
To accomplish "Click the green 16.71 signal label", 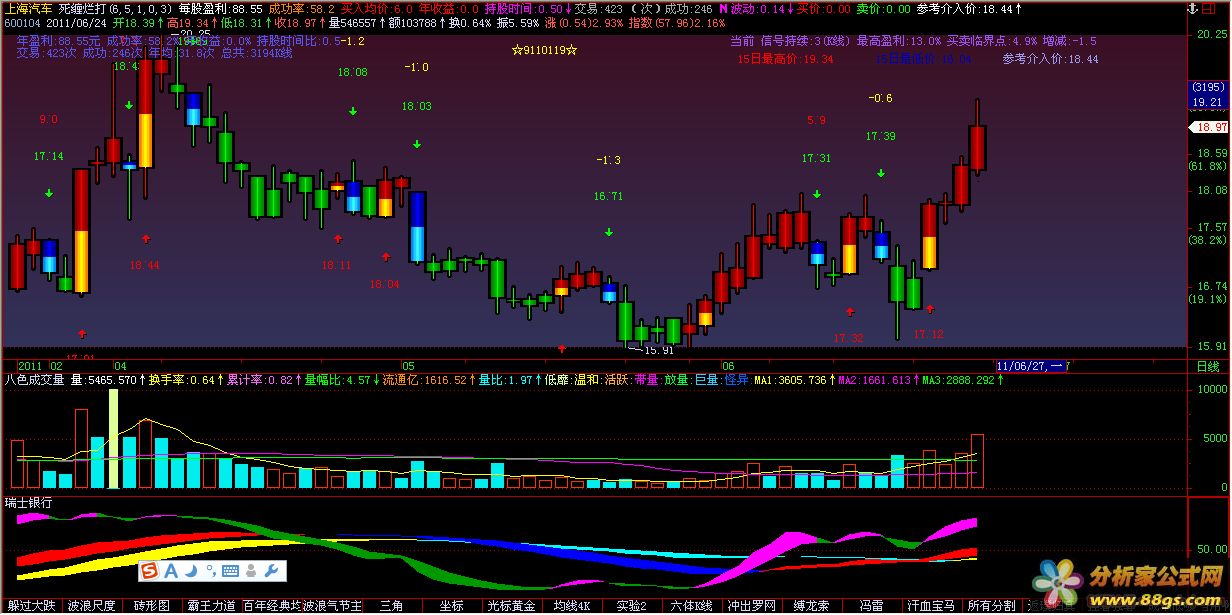I will click(608, 196).
